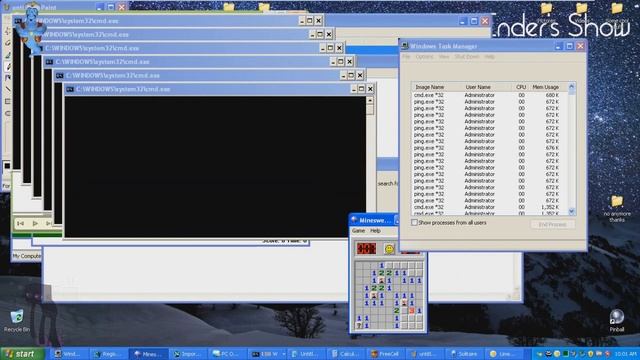Select the Ellipse tool in Paint
This screenshot has height=360, width=640.
coord(8,113)
